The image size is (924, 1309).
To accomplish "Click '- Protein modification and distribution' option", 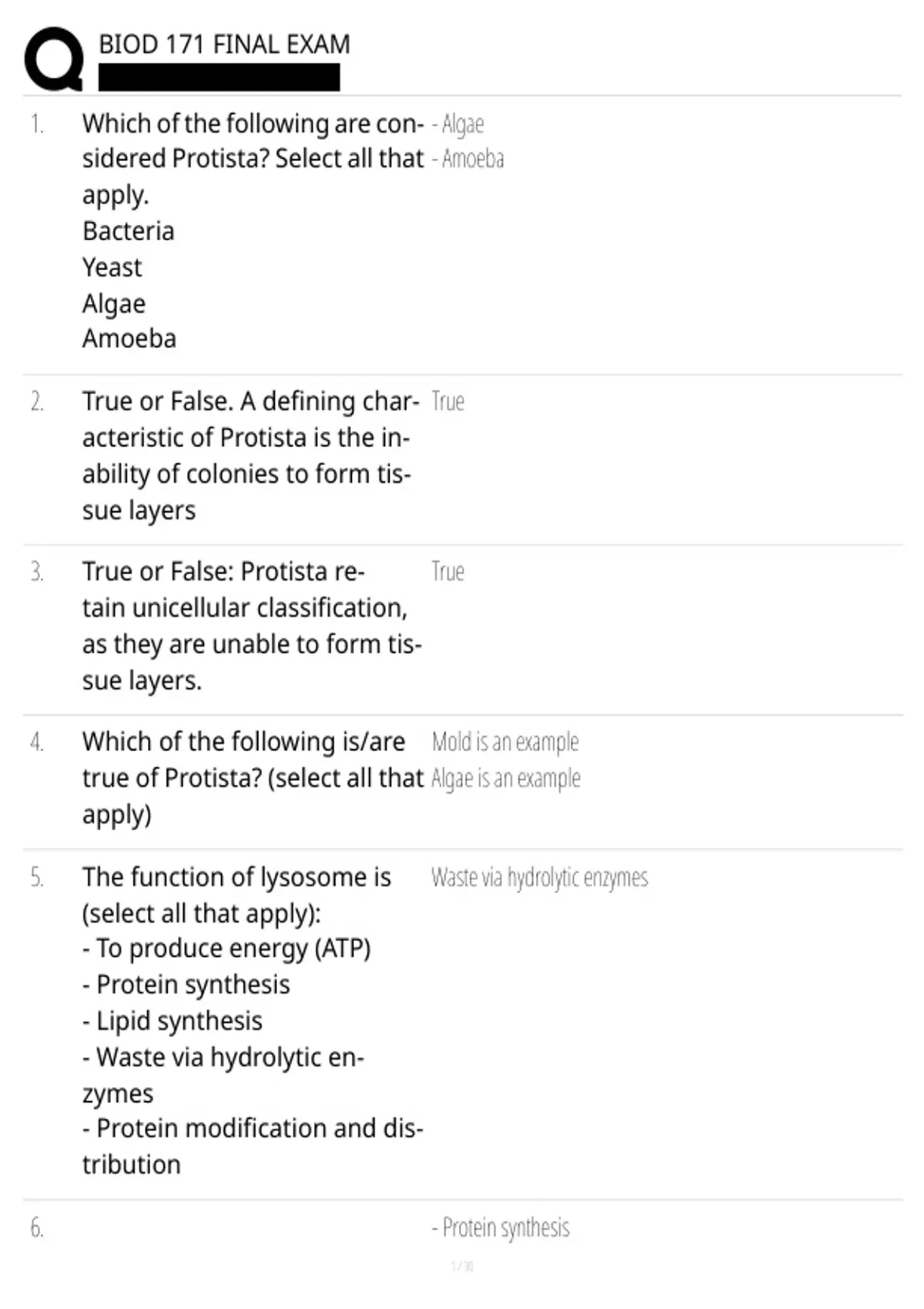I will (253, 1147).
